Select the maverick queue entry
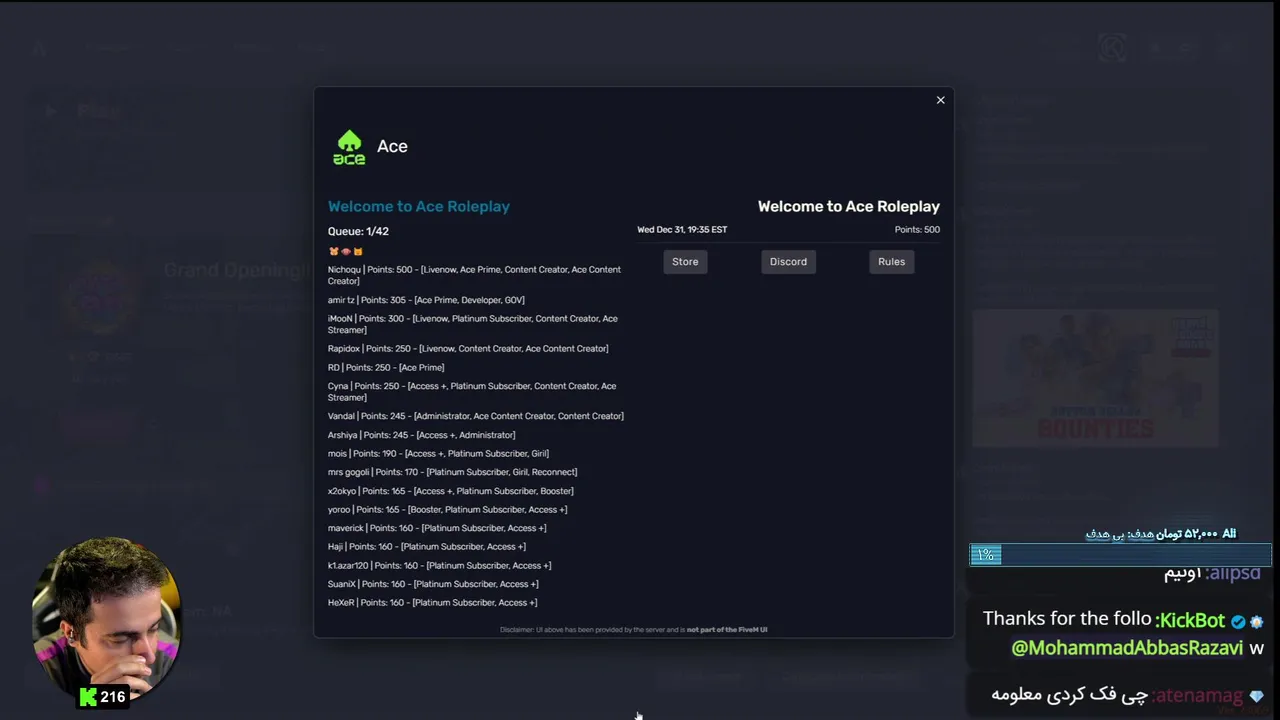The width and height of the screenshot is (1280, 720). (x=437, y=528)
